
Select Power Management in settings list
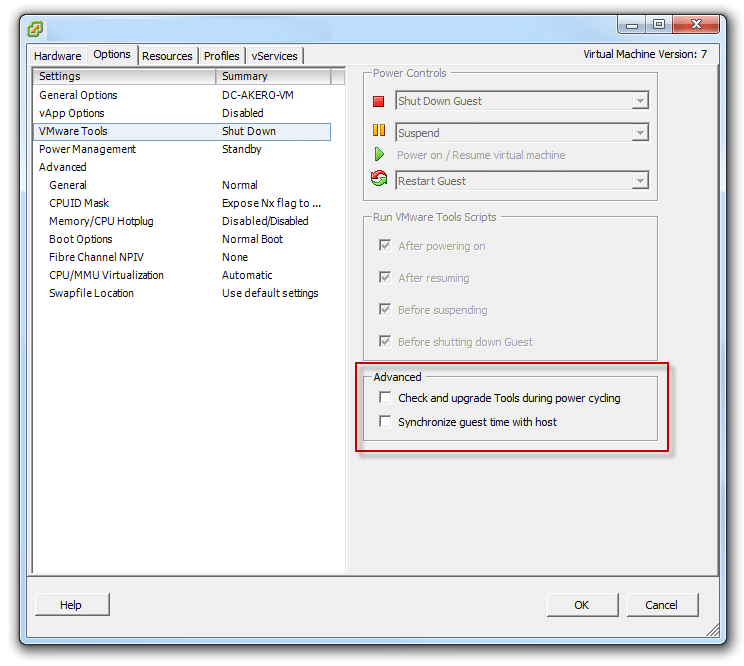(x=87, y=149)
